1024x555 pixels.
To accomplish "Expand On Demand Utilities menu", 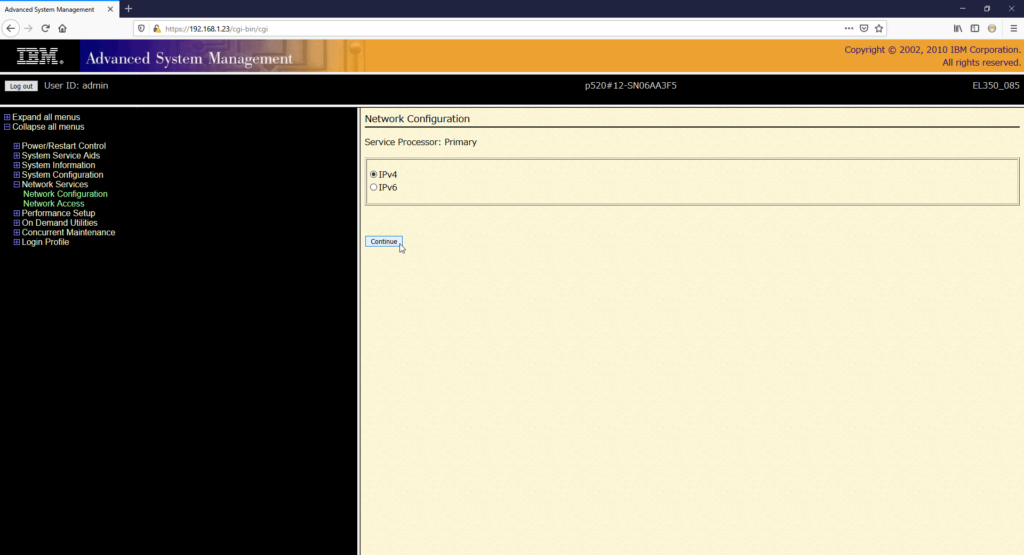I will [17, 223].
